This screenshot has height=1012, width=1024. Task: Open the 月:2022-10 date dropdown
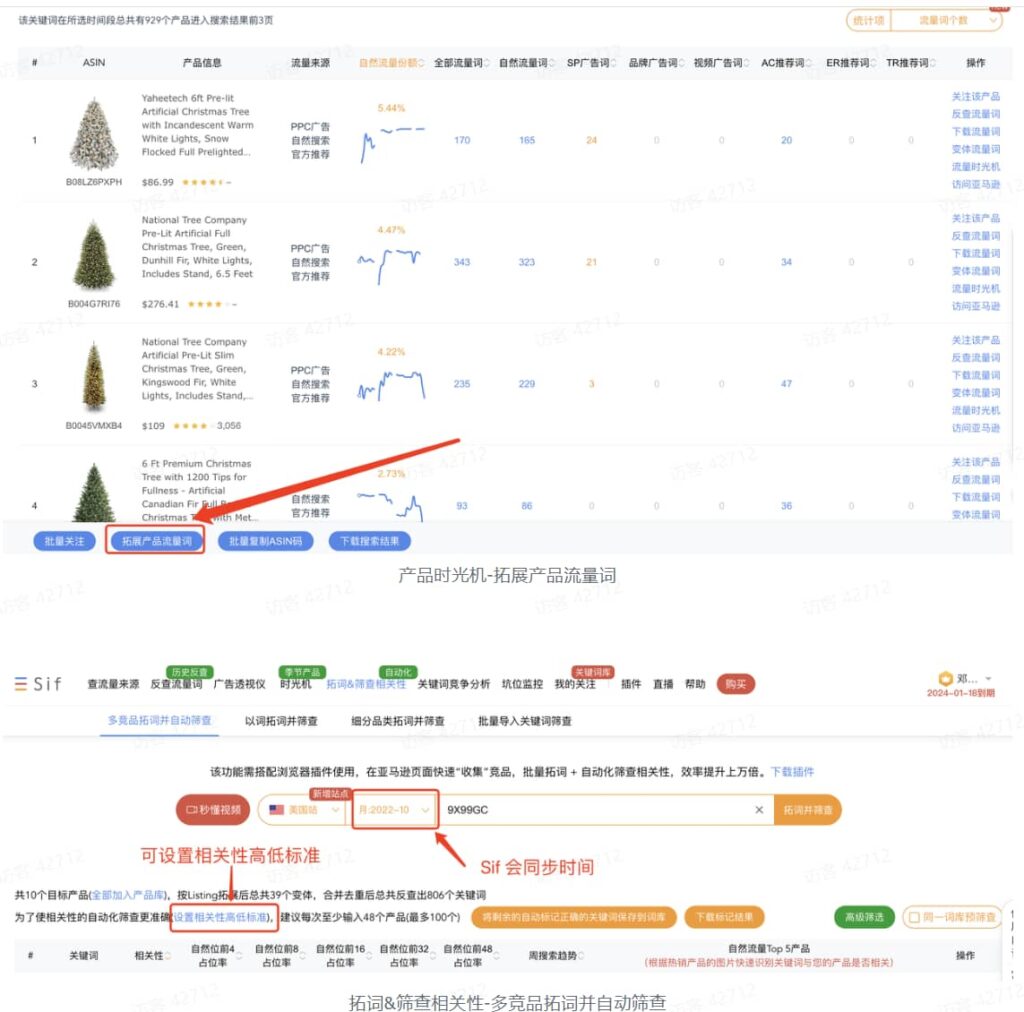[395, 810]
